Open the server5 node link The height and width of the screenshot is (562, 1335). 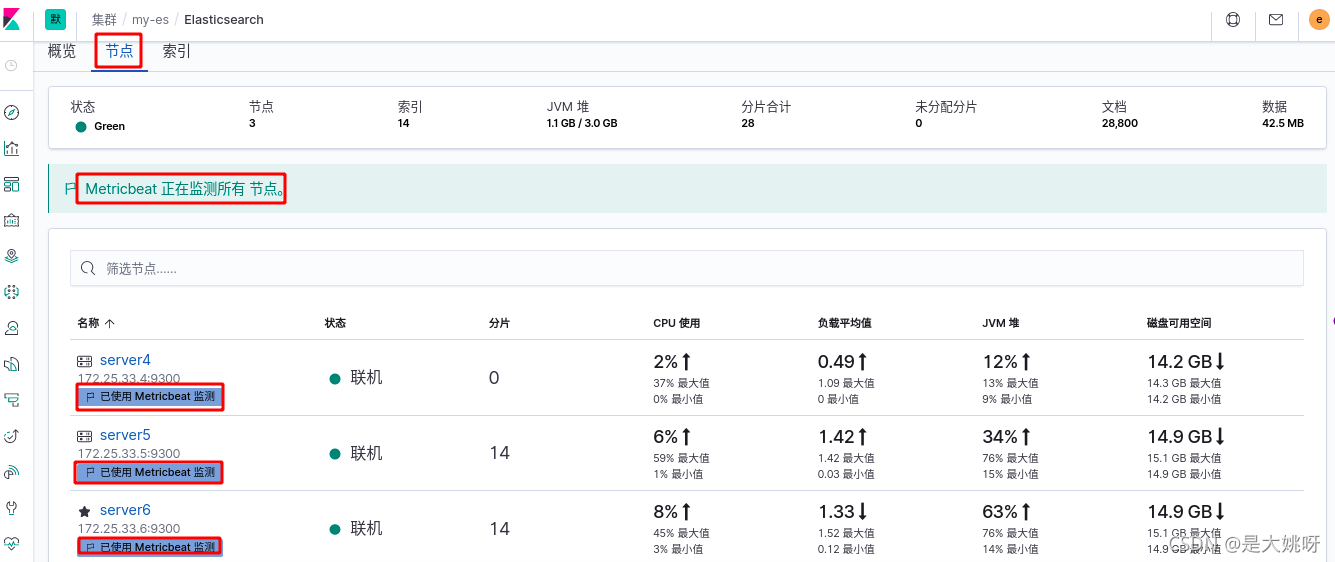(125, 435)
